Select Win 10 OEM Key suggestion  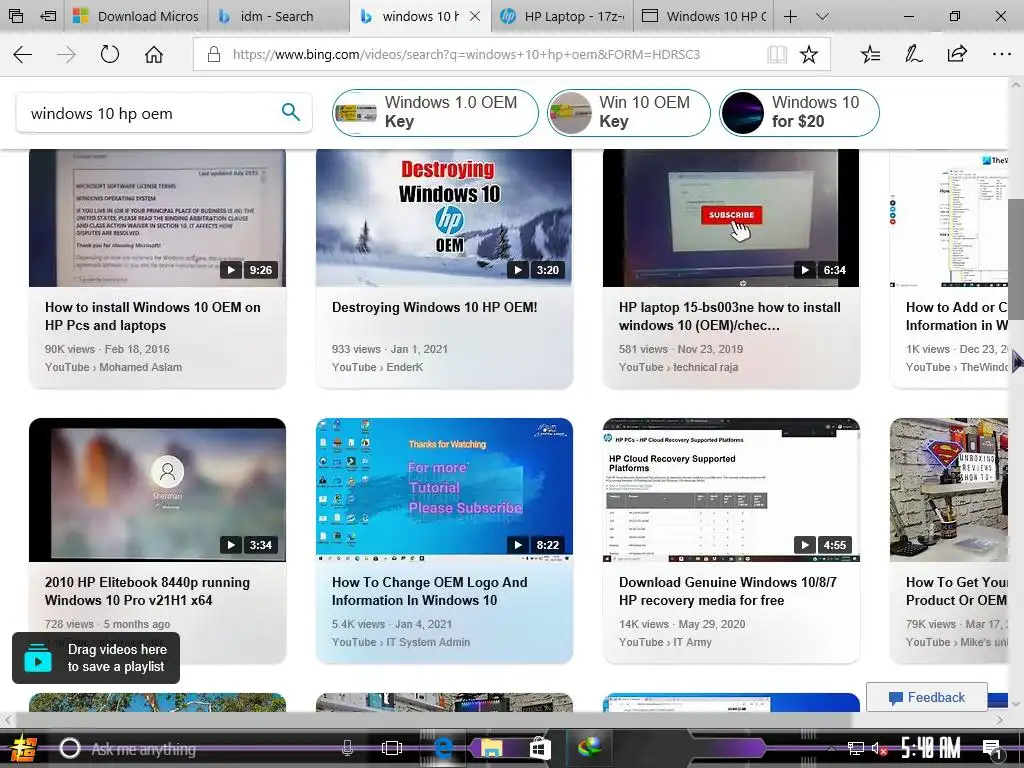click(x=628, y=112)
